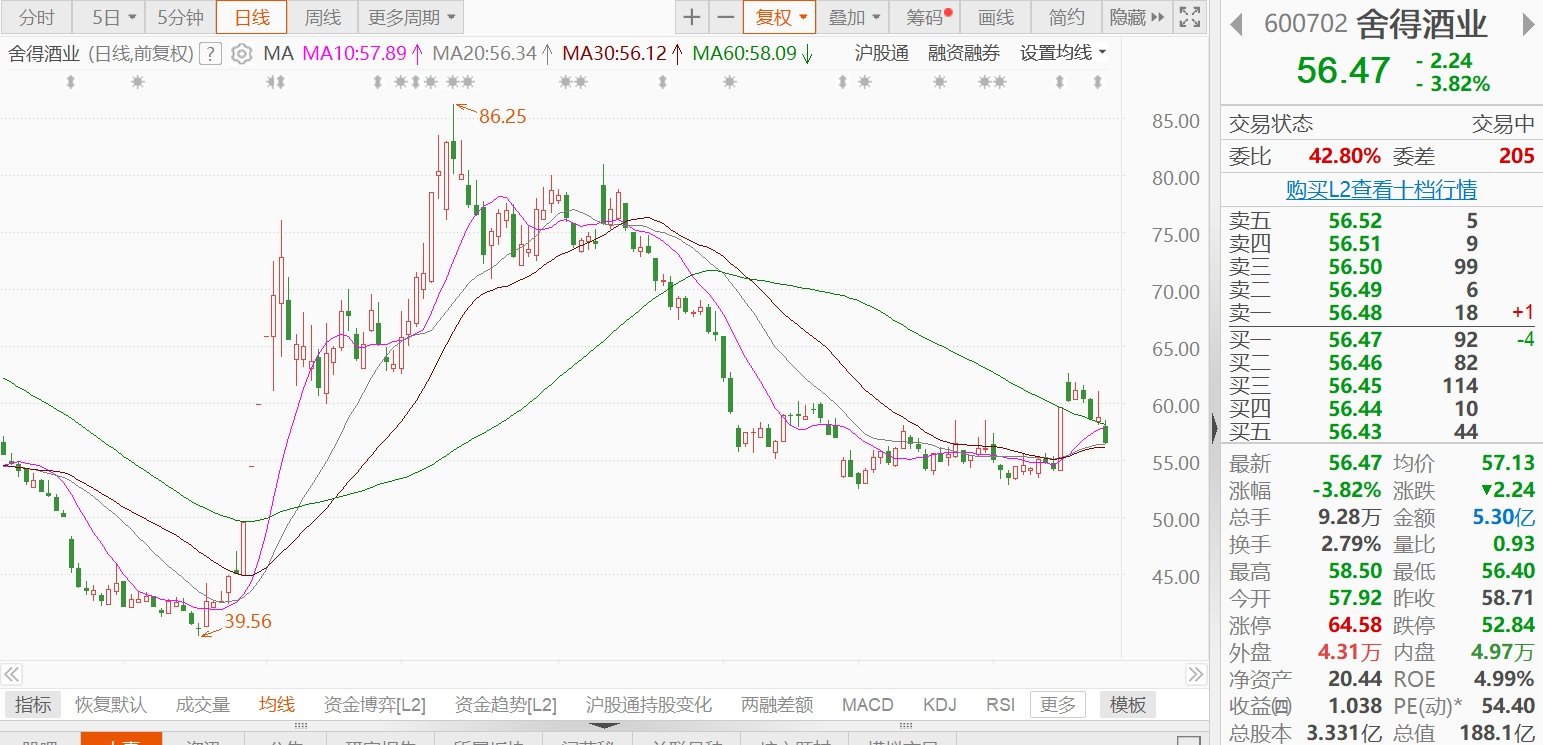The height and width of the screenshot is (745, 1543).
Task: Switch to 分时 intraday tab
Action: [x=38, y=17]
